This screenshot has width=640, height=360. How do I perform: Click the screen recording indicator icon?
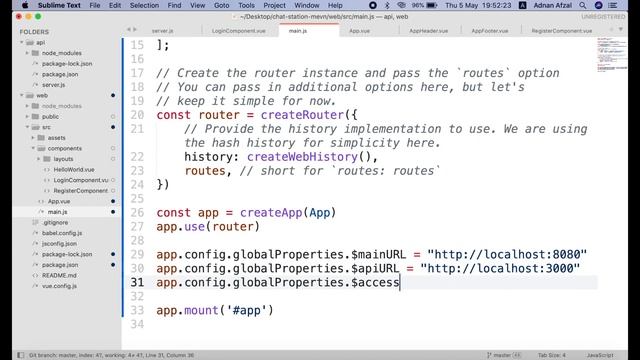(x=373, y=5)
